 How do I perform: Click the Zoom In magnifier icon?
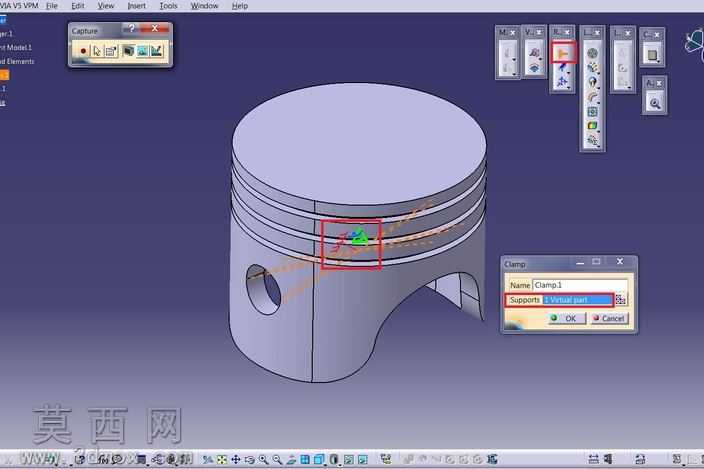coord(263,459)
